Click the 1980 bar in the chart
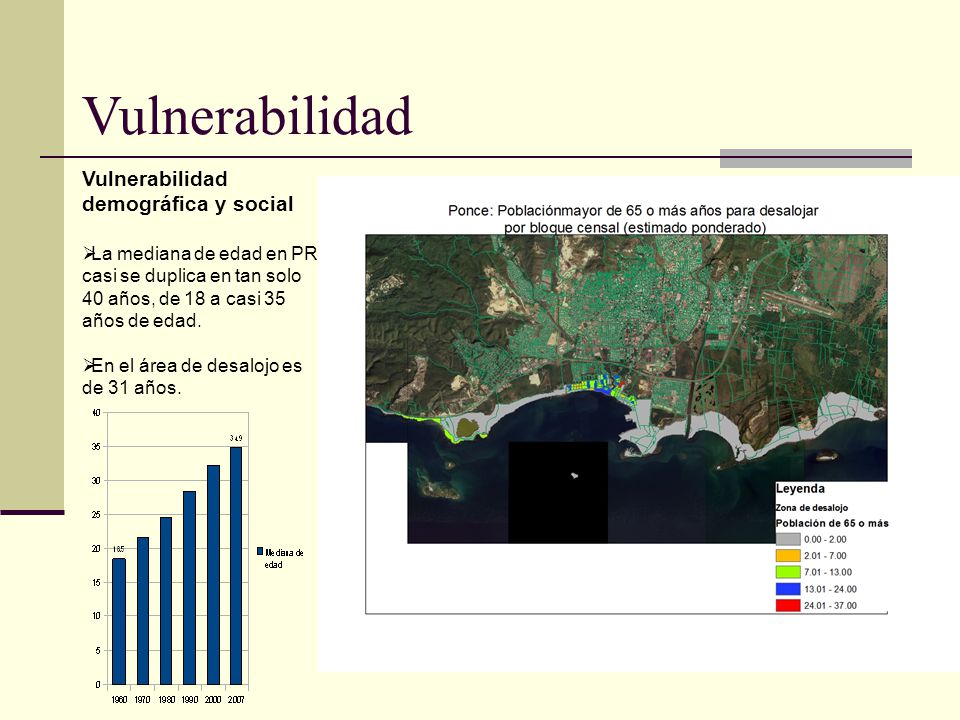Screen dimensions: 960x720 pyautogui.click(x=166, y=601)
